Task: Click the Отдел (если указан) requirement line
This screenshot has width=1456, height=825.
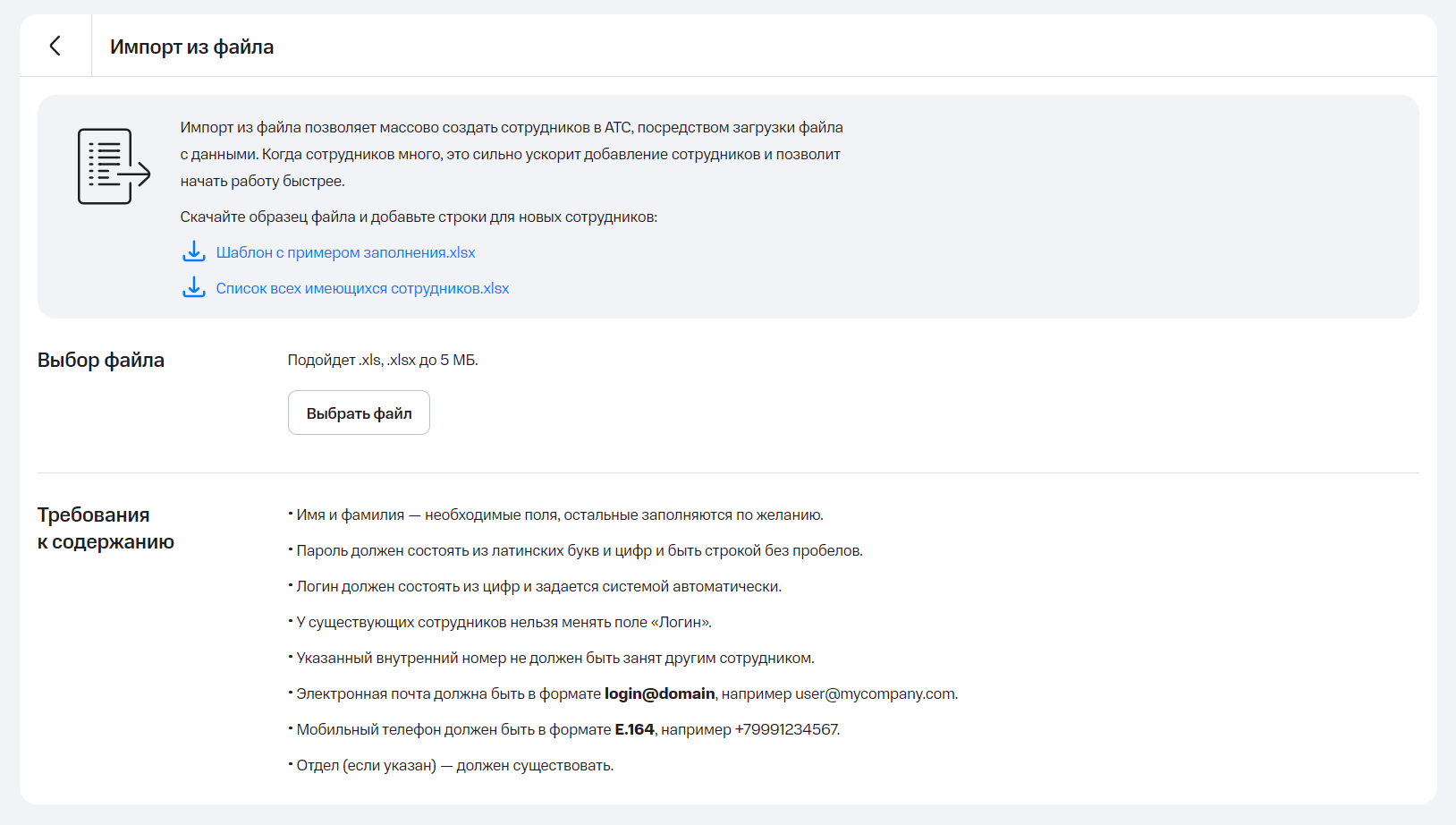Action: click(454, 765)
